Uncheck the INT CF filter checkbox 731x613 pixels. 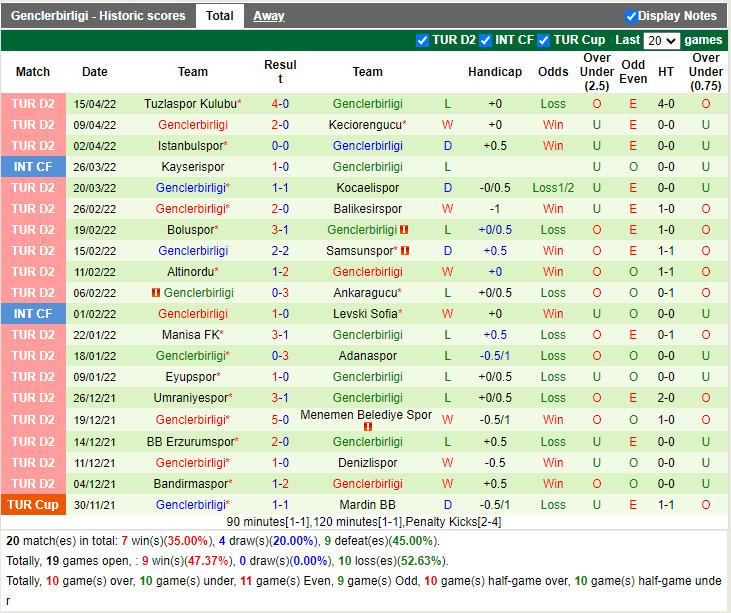click(x=485, y=41)
